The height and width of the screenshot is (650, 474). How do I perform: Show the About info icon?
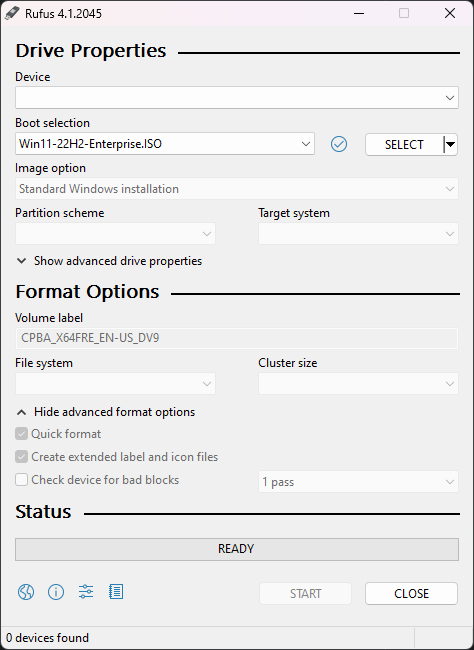56,592
